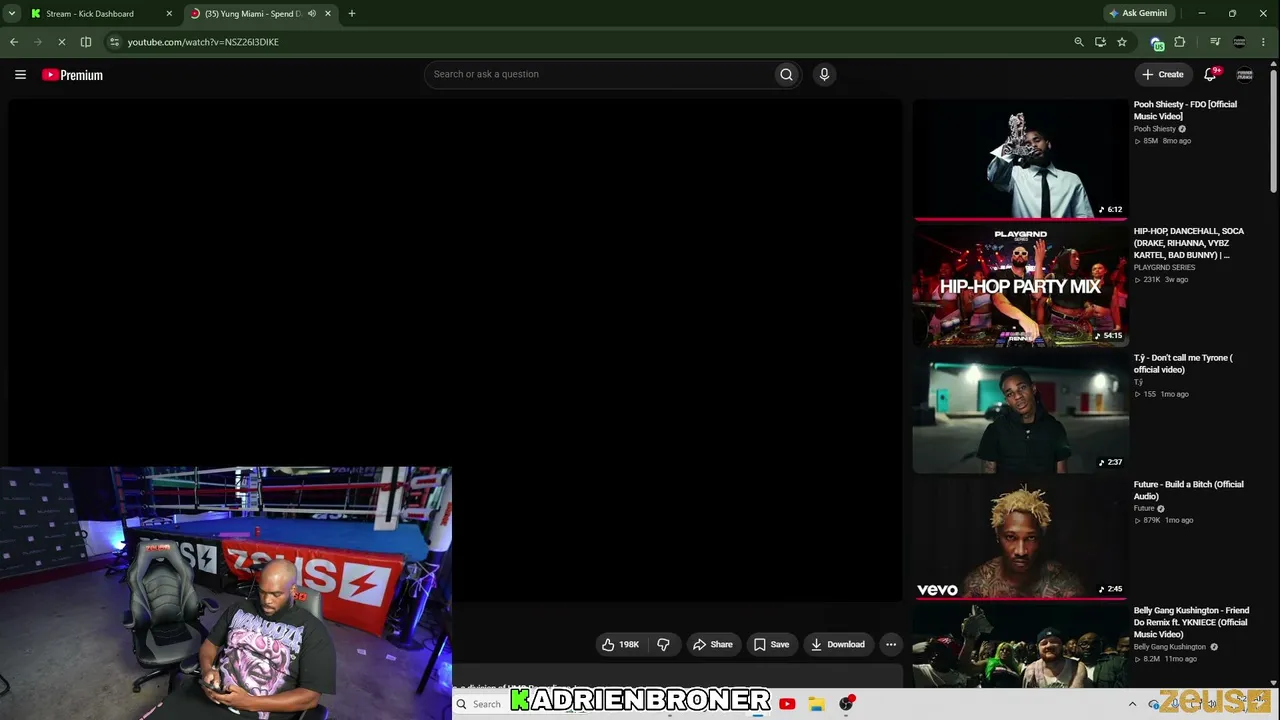Viewport: 1280px width, 720px height.
Task: Bookmark this page with the star icon
Action: pyautogui.click(x=1122, y=42)
